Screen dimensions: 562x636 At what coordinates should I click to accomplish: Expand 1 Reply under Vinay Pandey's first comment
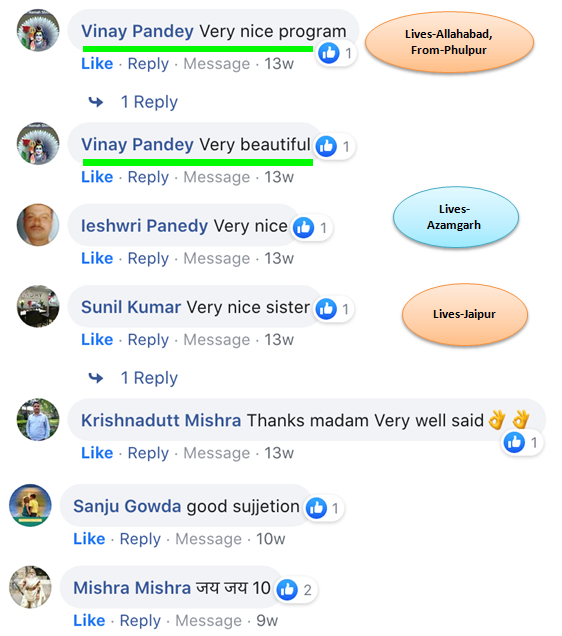149,102
